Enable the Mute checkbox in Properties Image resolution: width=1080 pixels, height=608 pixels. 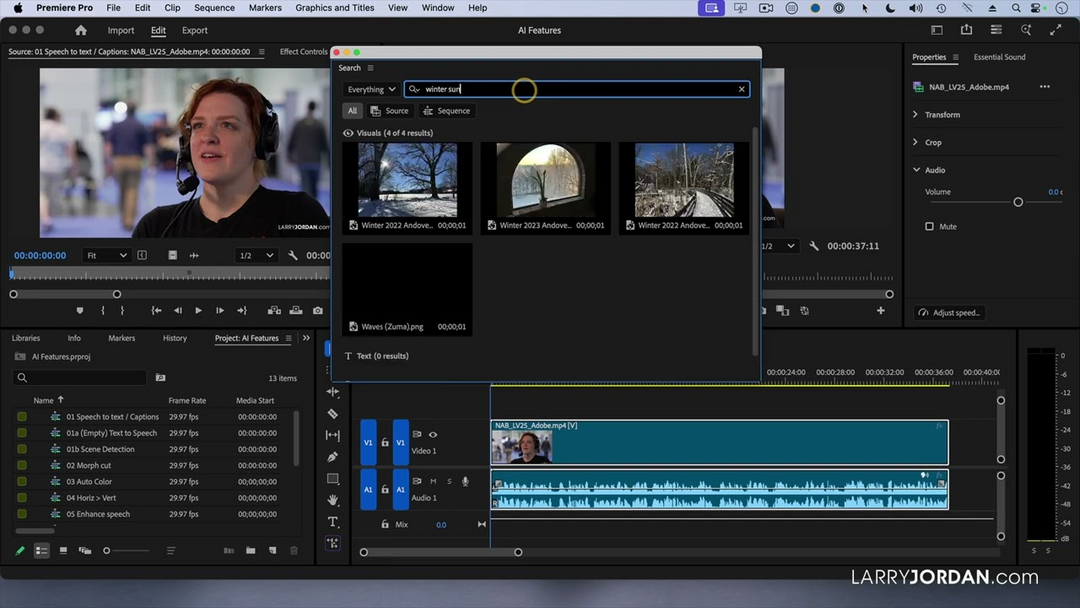929,227
